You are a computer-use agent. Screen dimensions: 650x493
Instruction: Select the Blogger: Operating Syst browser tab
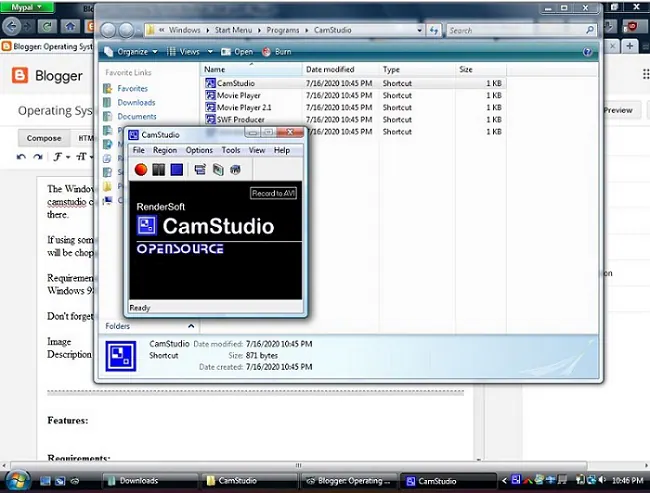tap(48, 46)
